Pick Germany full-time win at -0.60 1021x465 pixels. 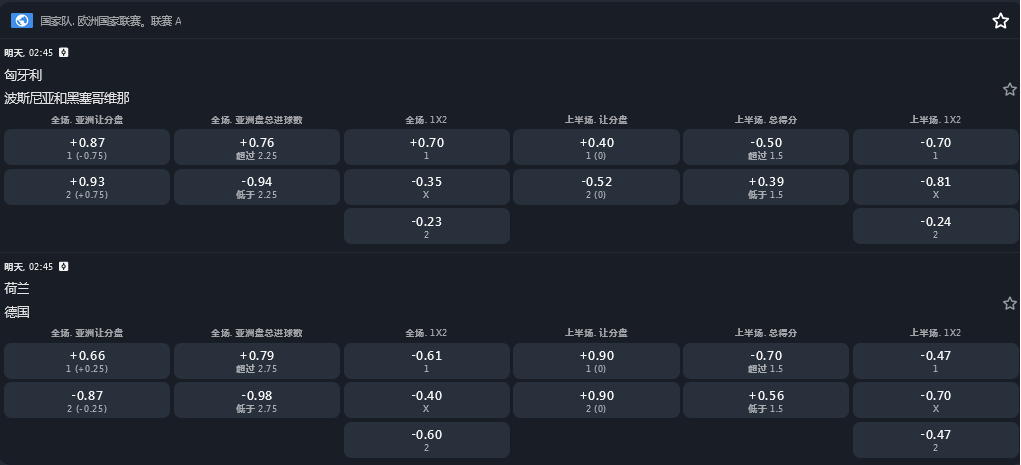coord(426,439)
